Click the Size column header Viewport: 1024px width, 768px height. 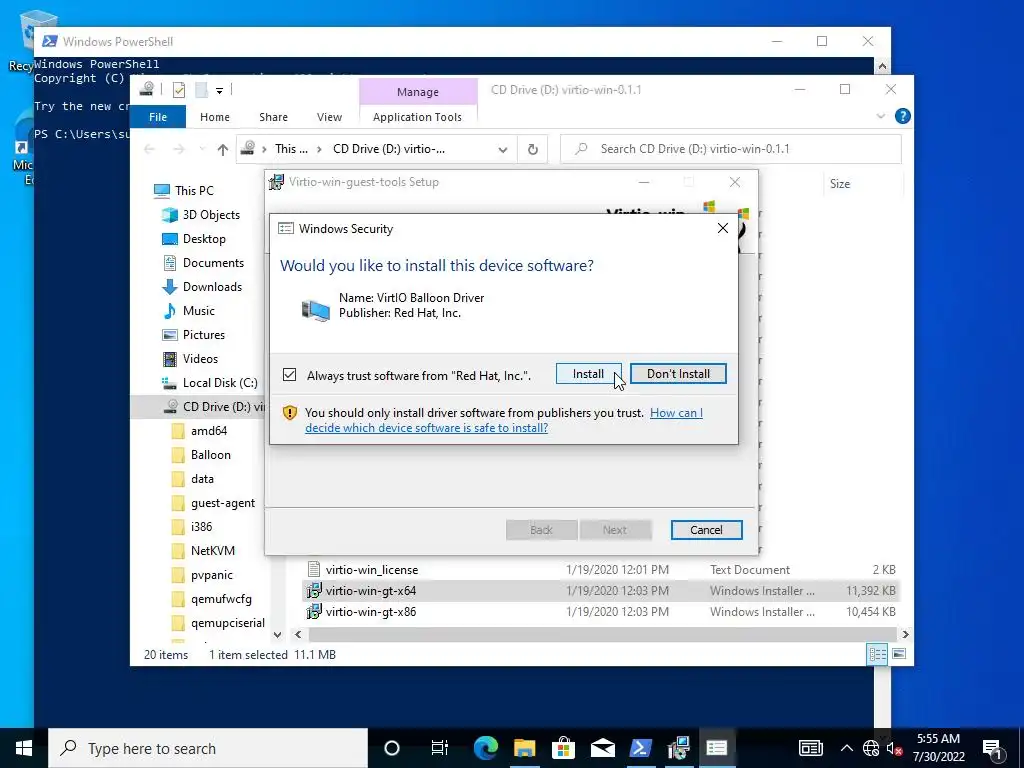pos(840,184)
